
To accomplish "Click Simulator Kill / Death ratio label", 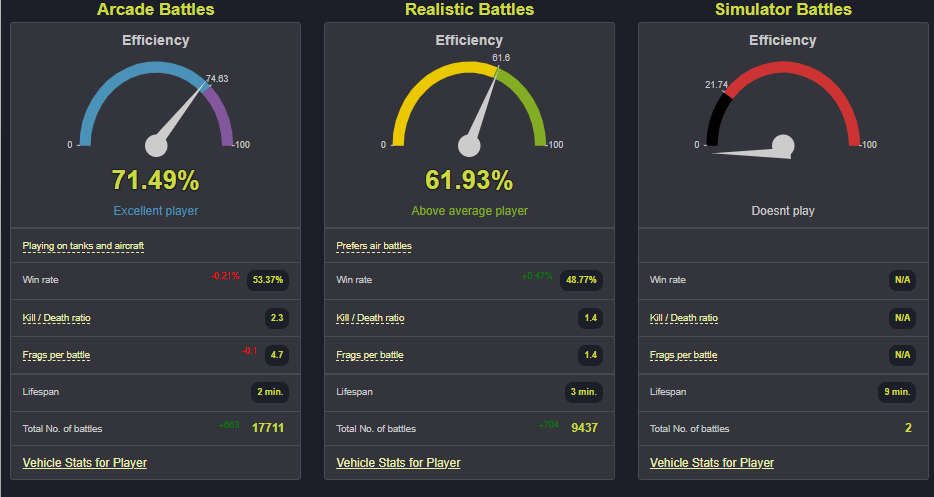I will (684, 318).
